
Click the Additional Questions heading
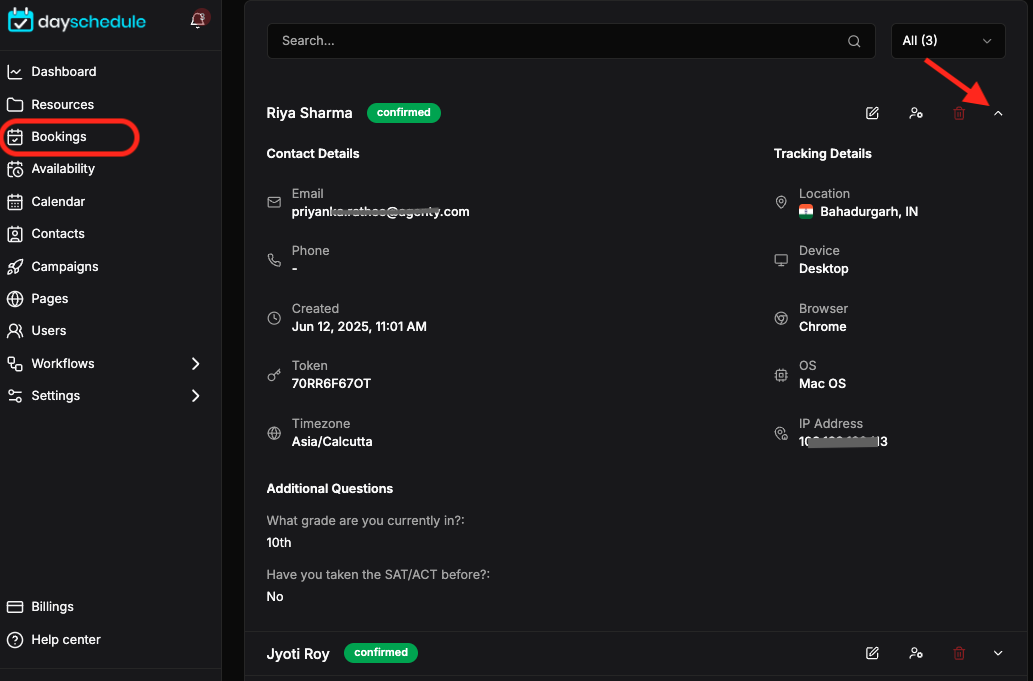329,489
